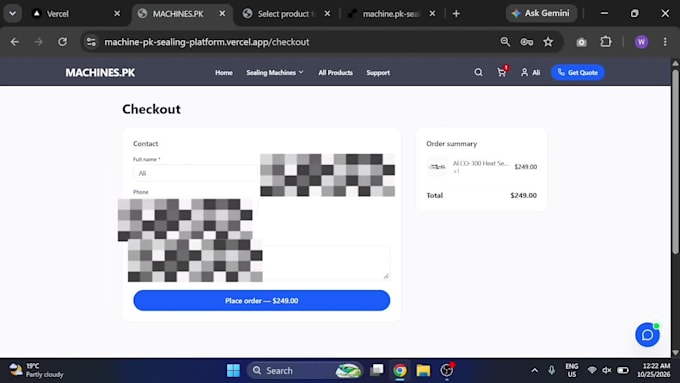Open Chrome from the taskbar

pos(400,370)
